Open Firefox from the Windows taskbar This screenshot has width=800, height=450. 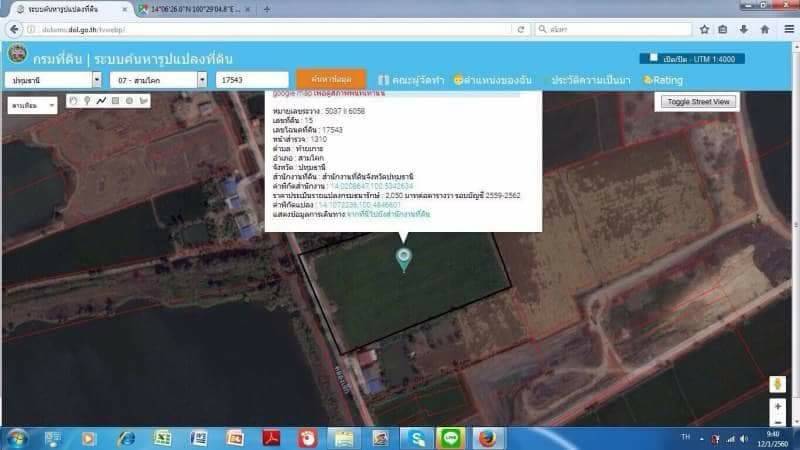pyautogui.click(x=486, y=438)
